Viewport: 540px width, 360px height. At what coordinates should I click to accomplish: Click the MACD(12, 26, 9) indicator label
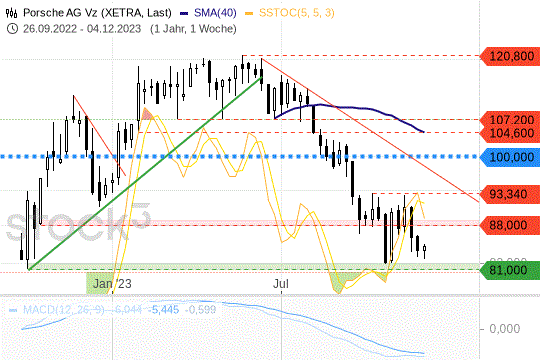(x=63, y=309)
